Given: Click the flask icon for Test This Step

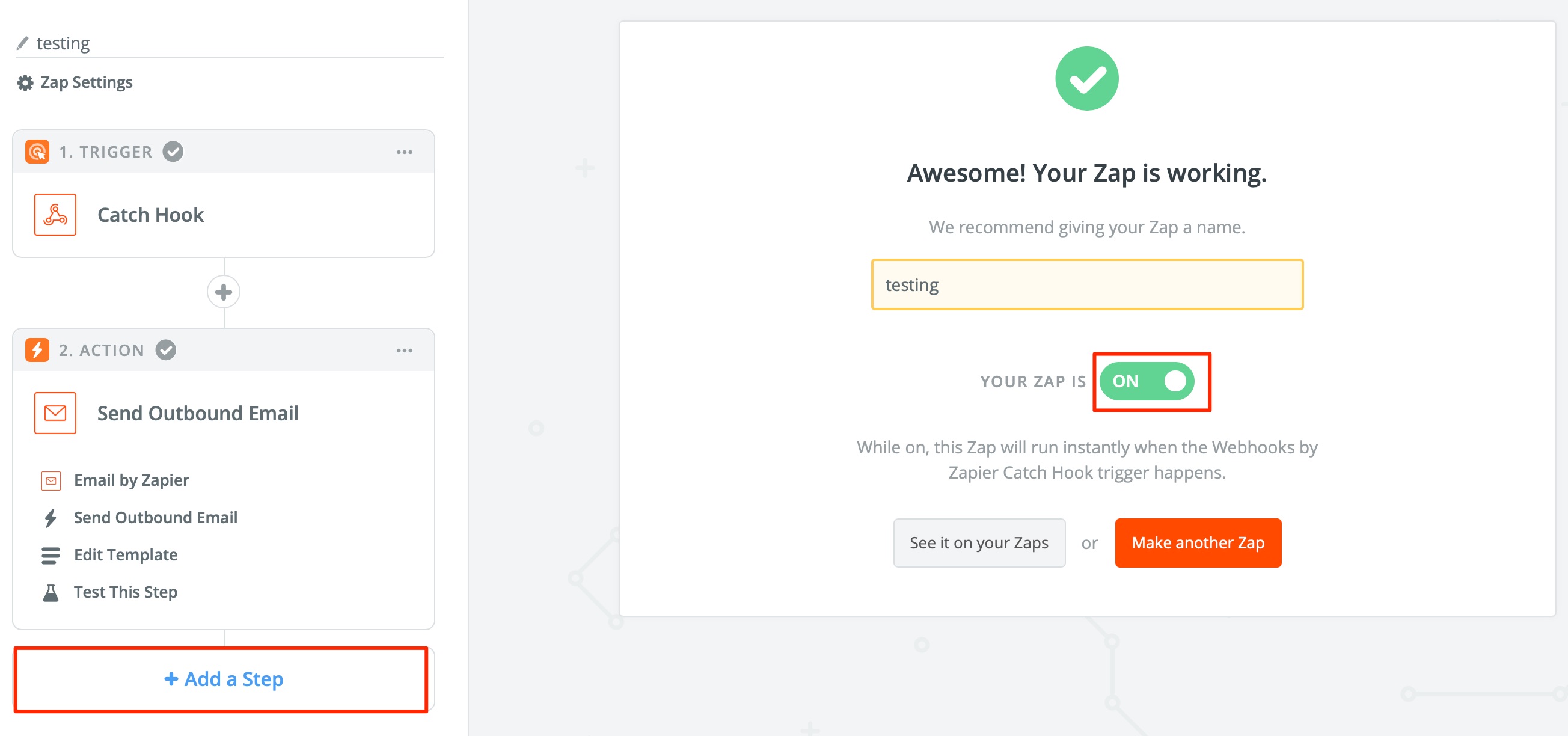Looking at the screenshot, I should [51, 592].
